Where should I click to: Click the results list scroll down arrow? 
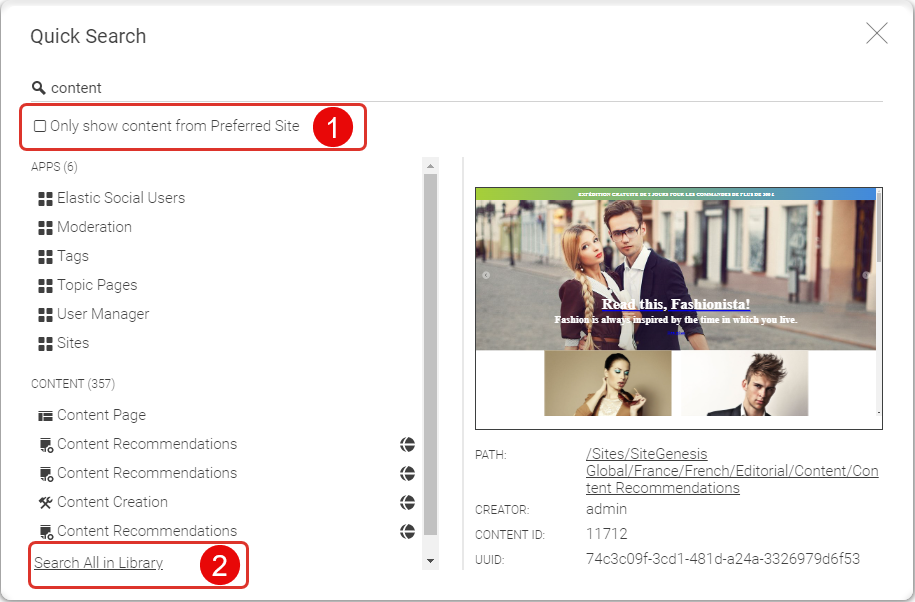tap(431, 561)
